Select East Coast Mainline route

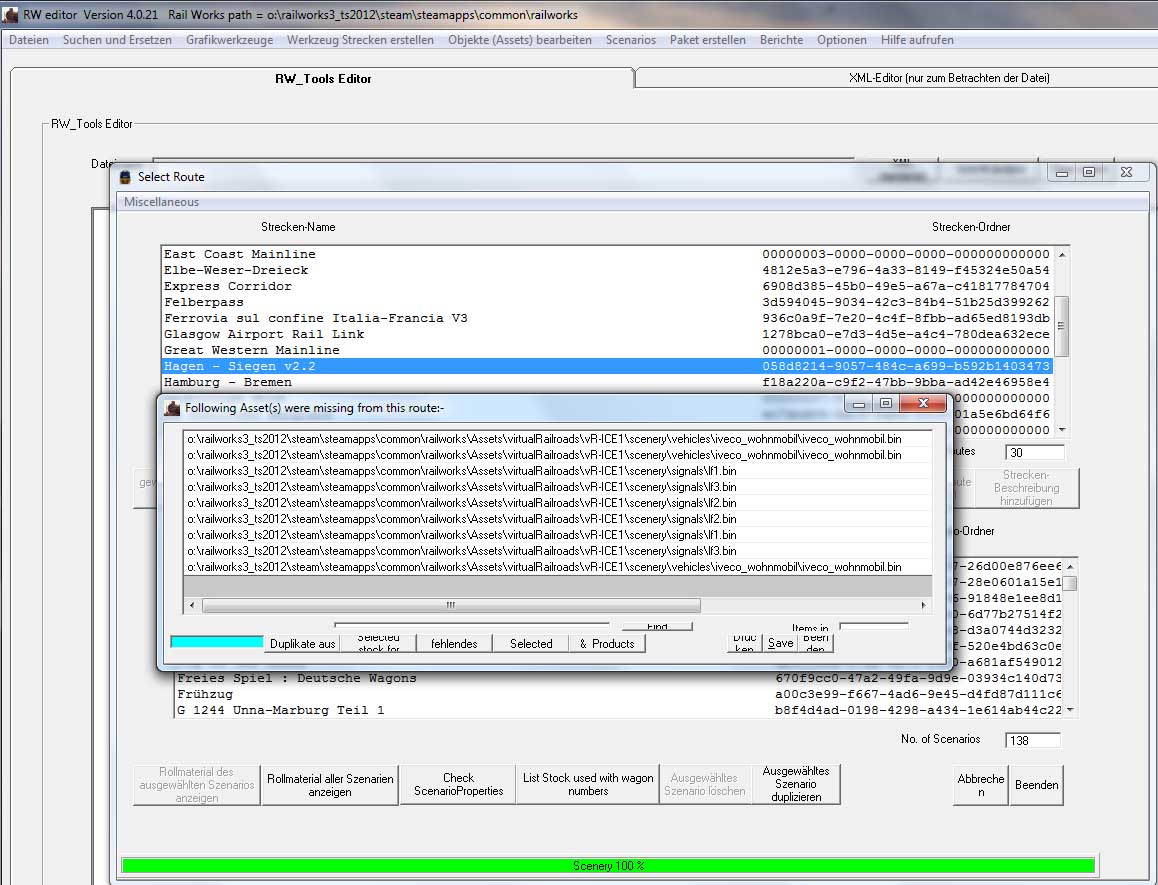click(x=606, y=254)
